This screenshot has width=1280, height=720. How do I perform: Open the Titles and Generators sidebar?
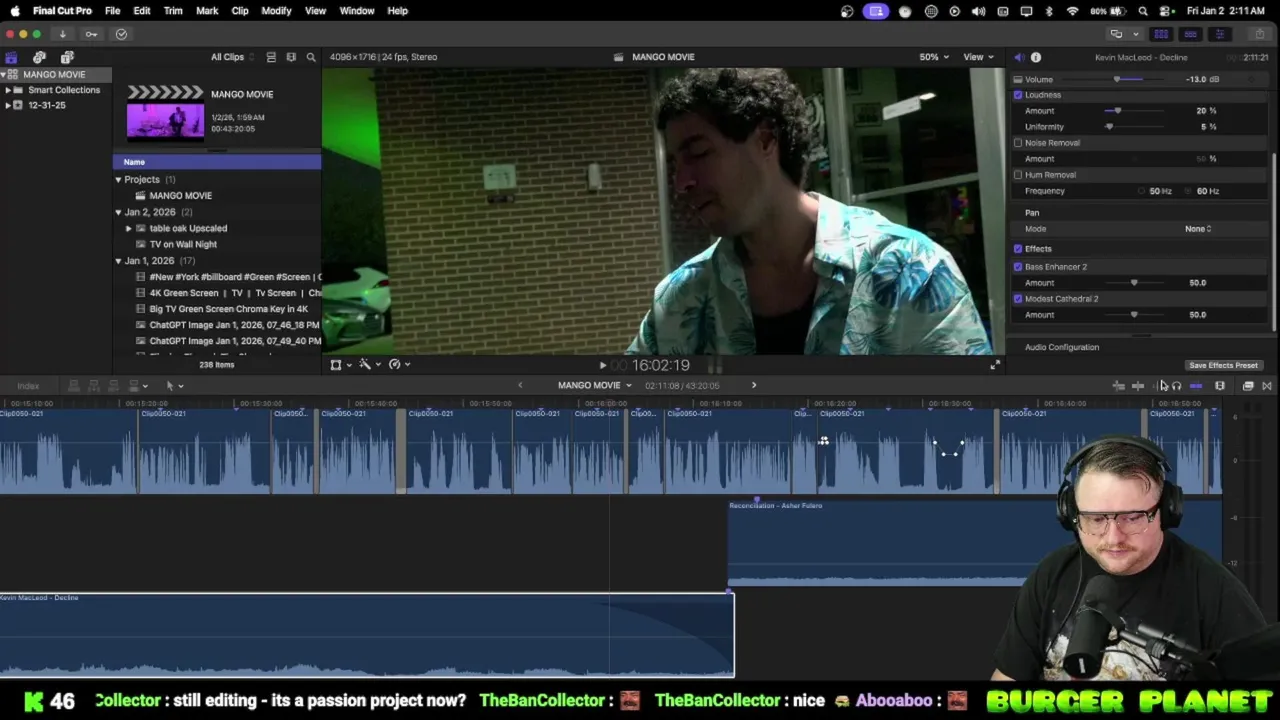[x=67, y=57]
